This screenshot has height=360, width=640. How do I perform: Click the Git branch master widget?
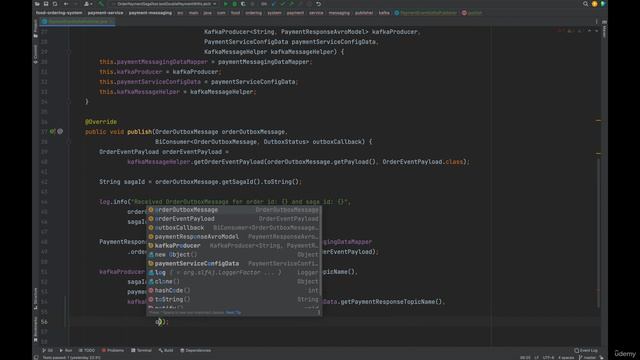[587, 358]
